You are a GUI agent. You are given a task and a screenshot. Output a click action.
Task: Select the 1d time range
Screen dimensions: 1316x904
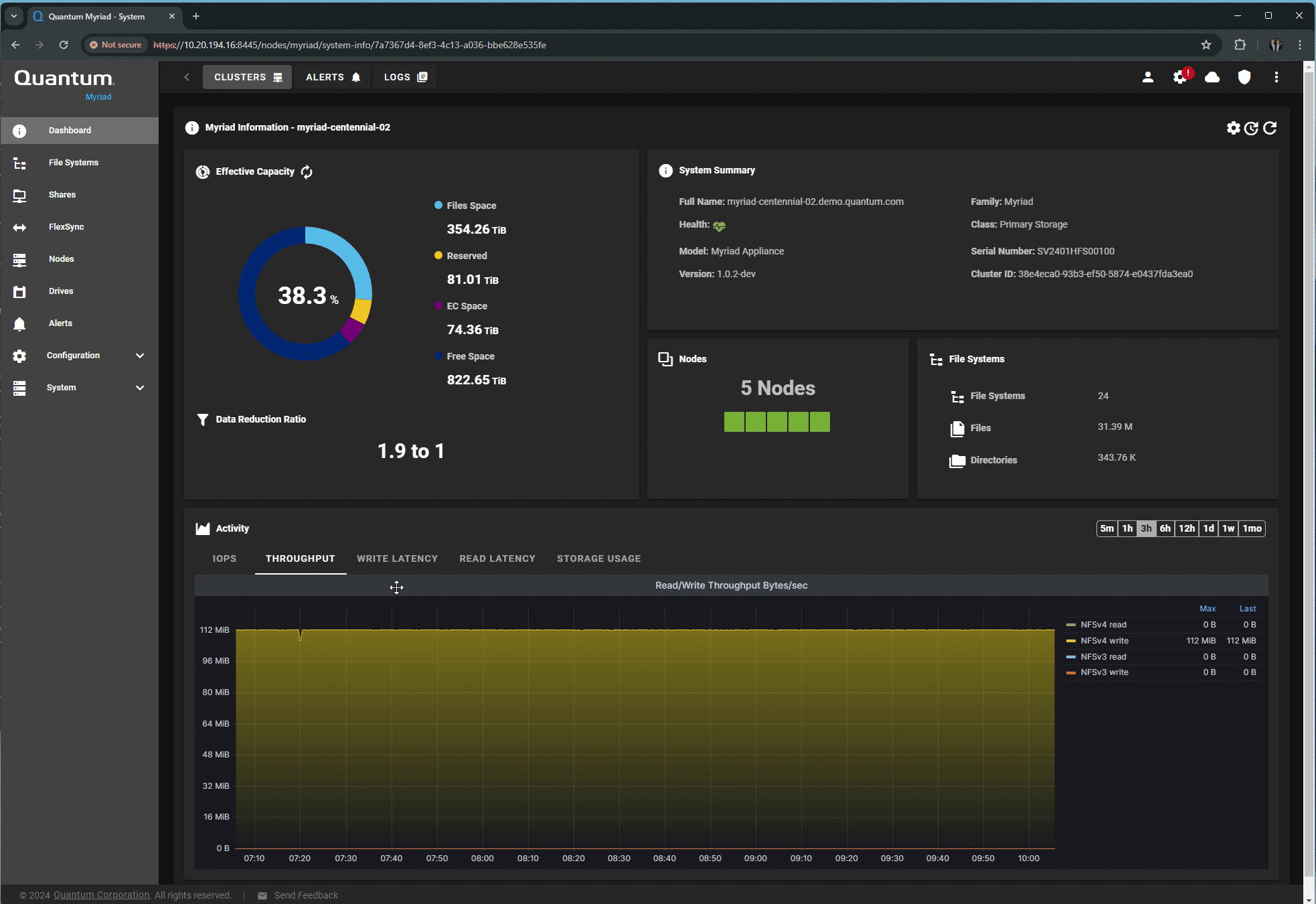pyautogui.click(x=1209, y=529)
